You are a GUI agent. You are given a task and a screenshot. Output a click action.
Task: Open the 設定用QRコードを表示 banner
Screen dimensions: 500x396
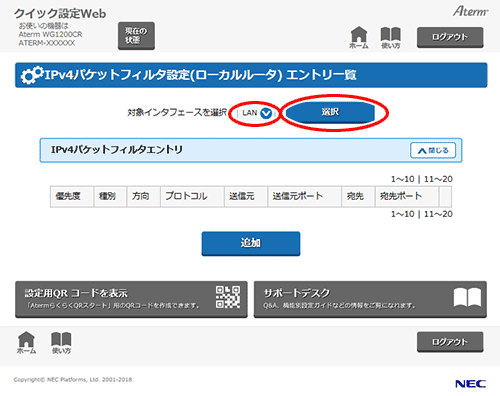[131, 299]
